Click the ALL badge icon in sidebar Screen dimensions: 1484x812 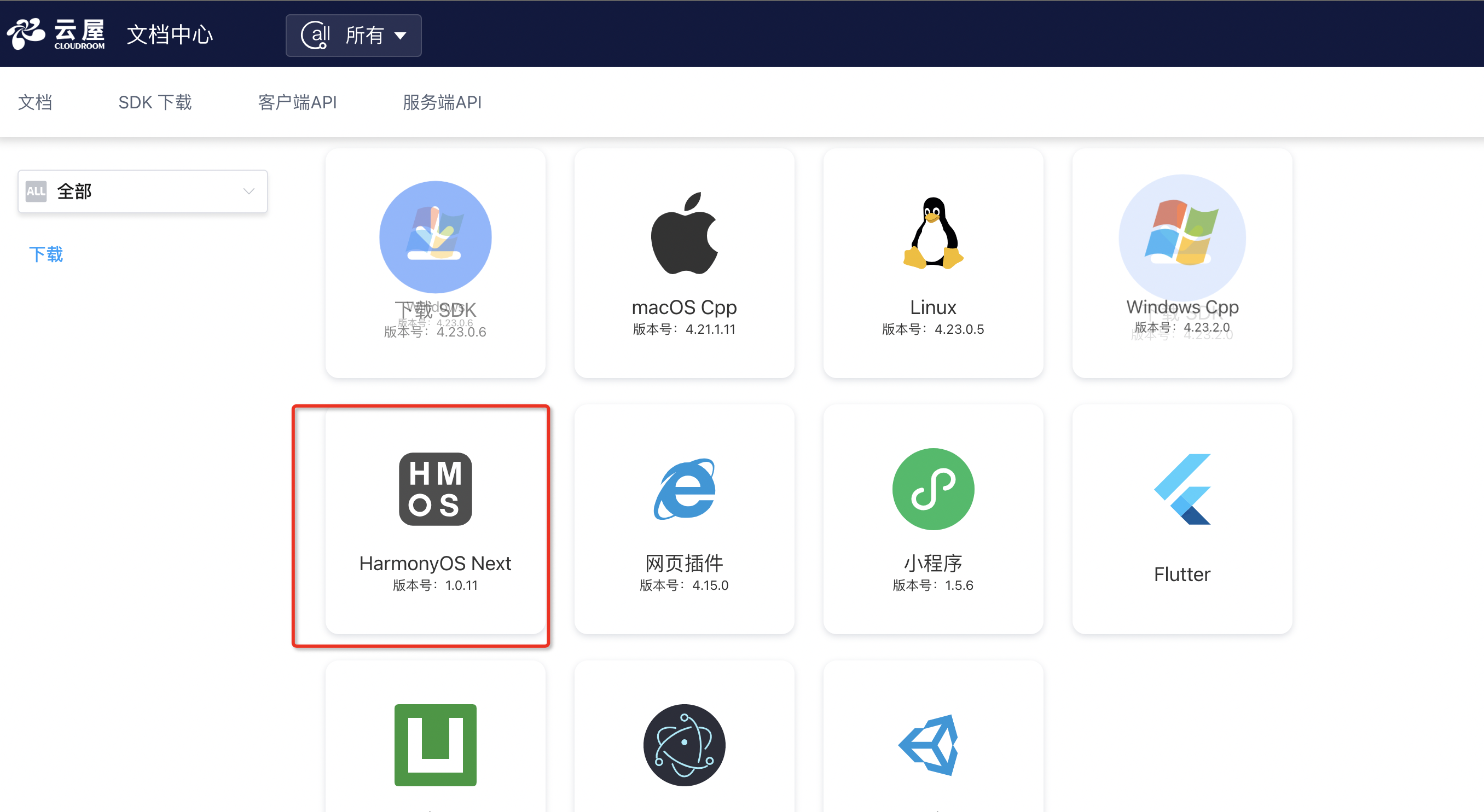coord(36,191)
